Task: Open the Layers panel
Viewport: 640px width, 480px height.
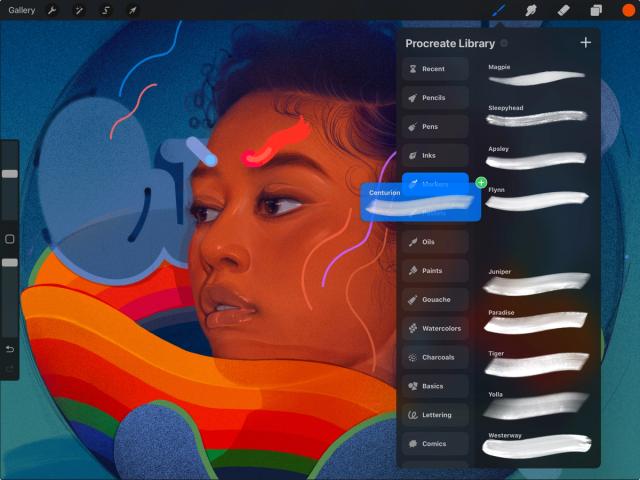Action: pos(596,10)
